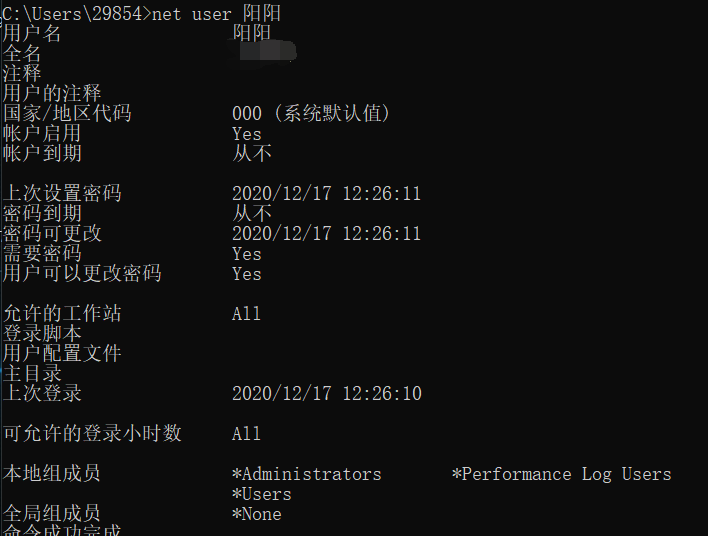Click Yes next to 帐户启用
The image size is (708, 536).
click(247, 134)
